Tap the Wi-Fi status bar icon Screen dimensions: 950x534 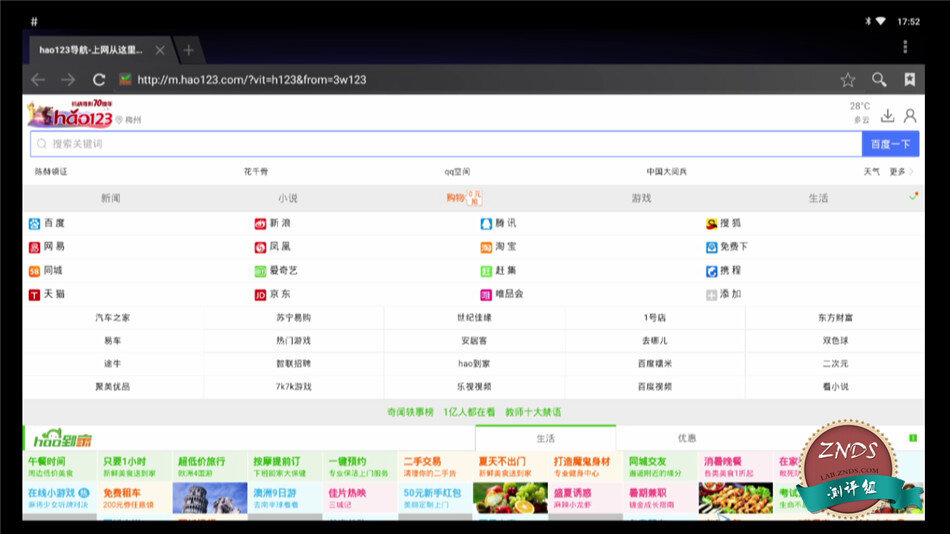[x=881, y=21]
